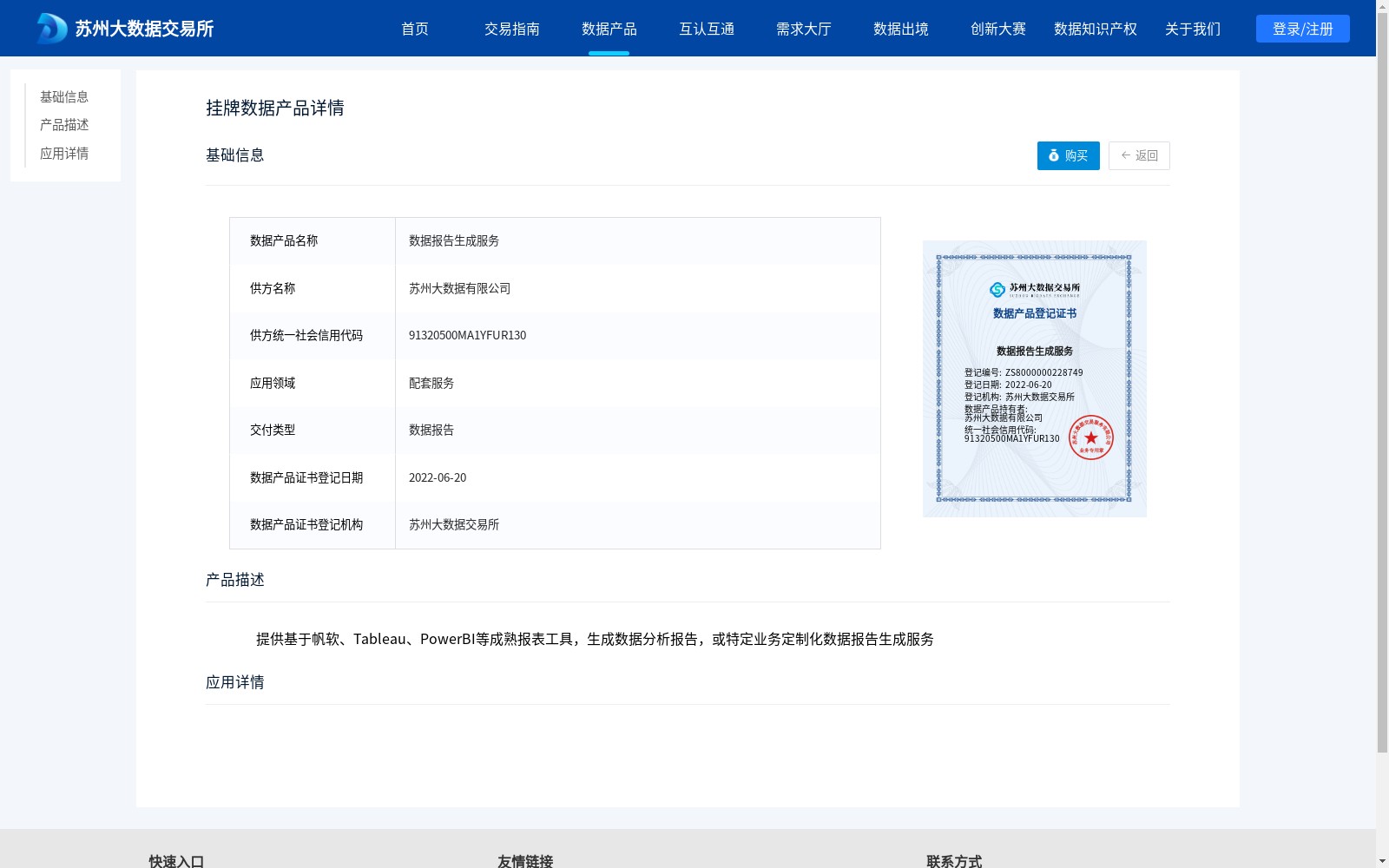Open 互认互通 page
This screenshot has width=1389, height=868.
click(x=707, y=29)
